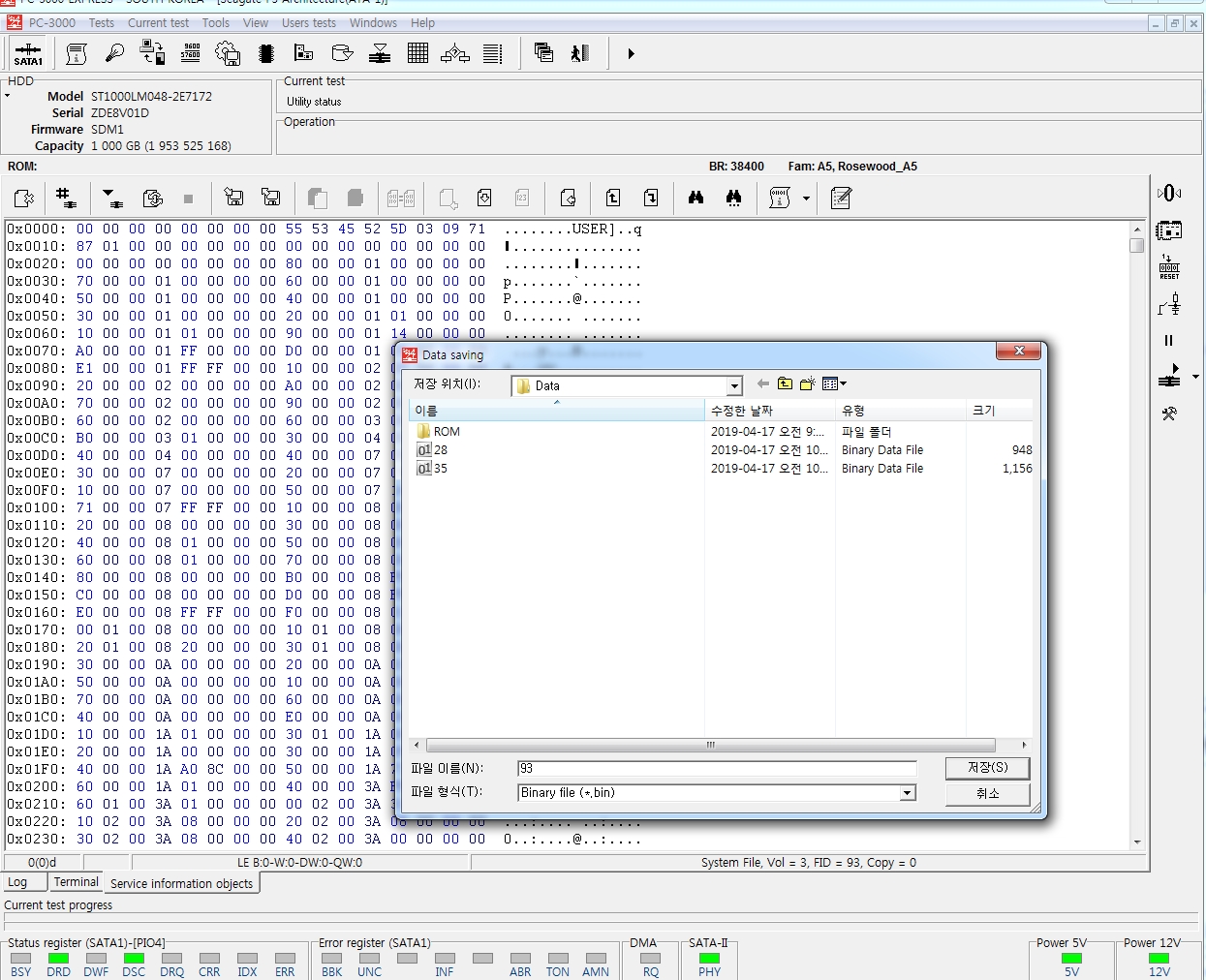Click the save to floppy editor icon
Image resolution: width=1206 pixels, height=980 pixels.
click(233, 199)
